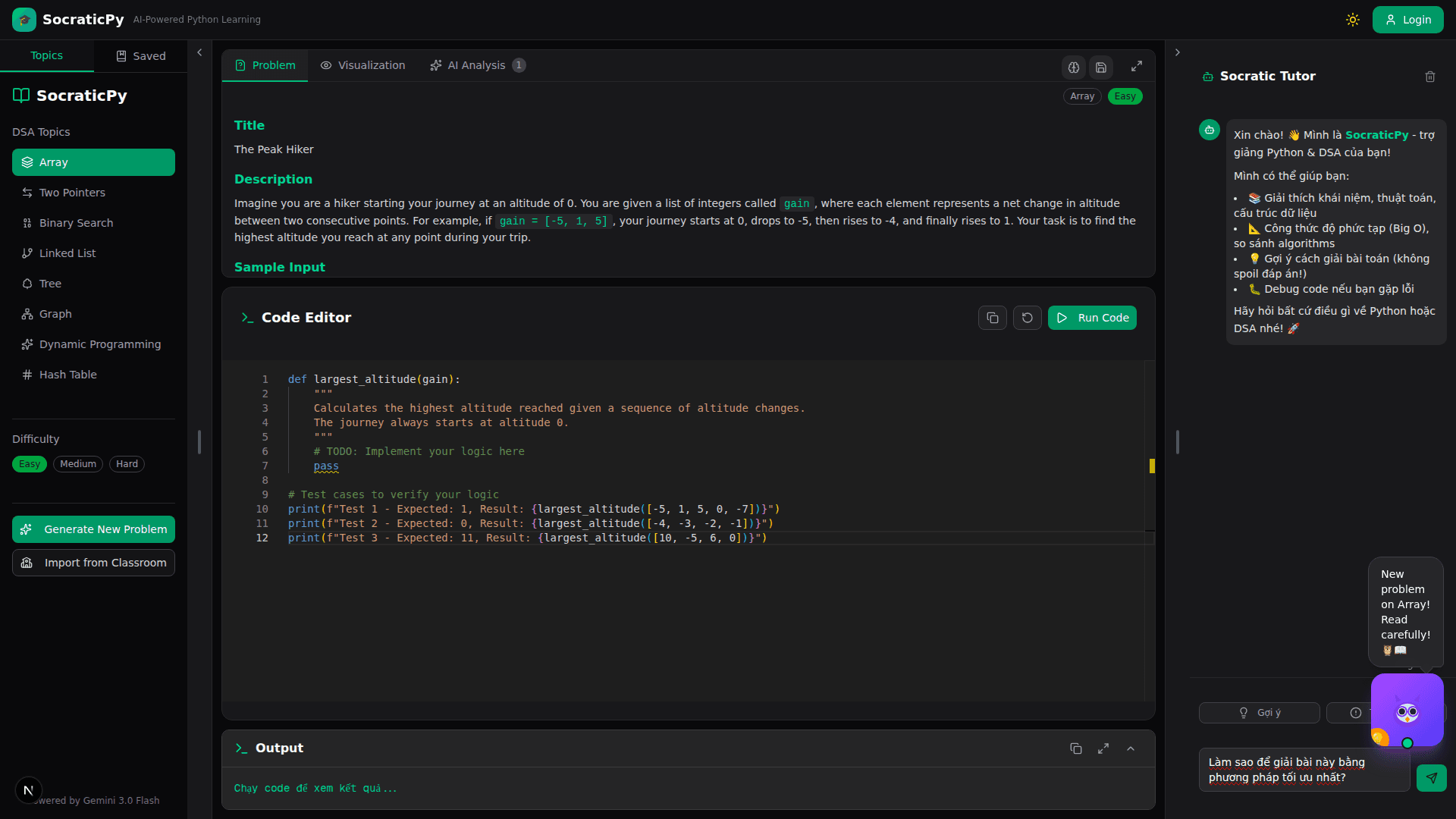Send the chat message with the paper plane icon

(1432, 778)
